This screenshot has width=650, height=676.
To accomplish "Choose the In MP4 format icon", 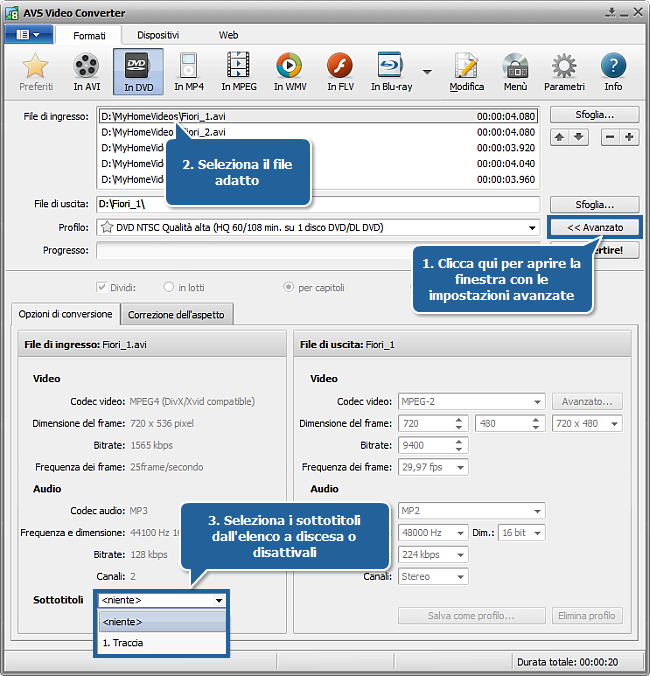I will tap(187, 67).
